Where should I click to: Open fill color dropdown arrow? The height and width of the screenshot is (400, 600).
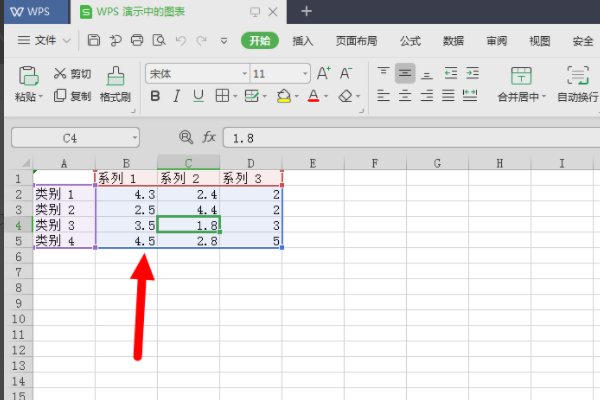pos(297,96)
